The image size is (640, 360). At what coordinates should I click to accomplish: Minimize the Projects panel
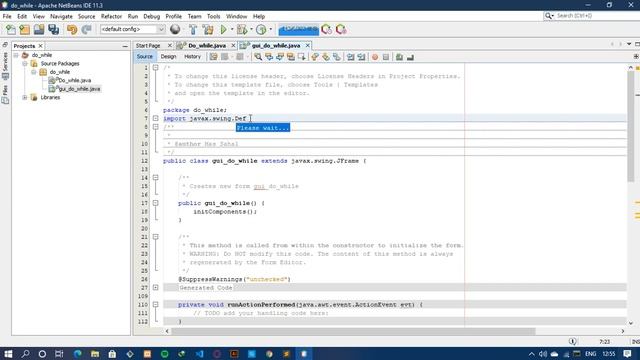[125, 46]
